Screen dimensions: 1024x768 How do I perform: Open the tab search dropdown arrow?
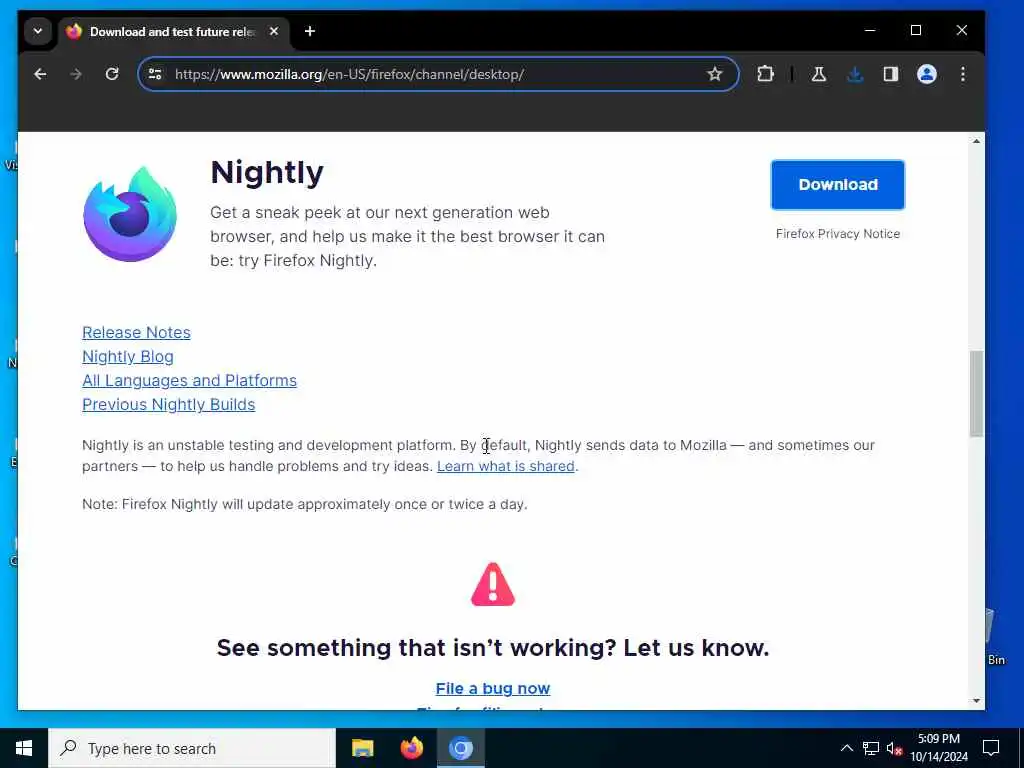(38, 31)
